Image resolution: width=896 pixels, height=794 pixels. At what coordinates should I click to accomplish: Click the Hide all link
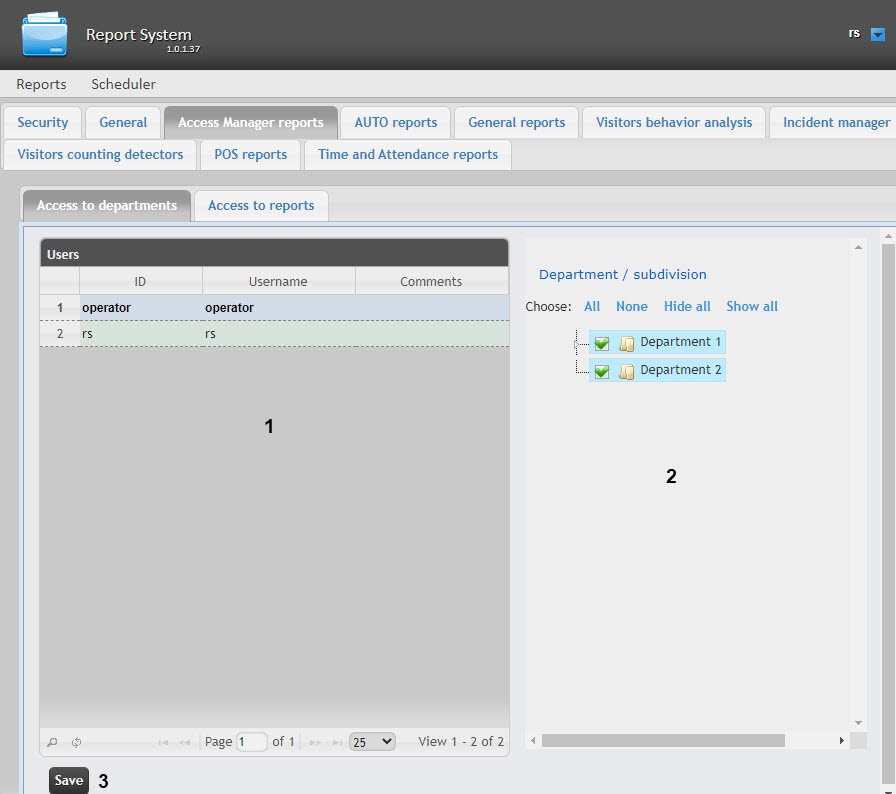pyautogui.click(x=687, y=306)
